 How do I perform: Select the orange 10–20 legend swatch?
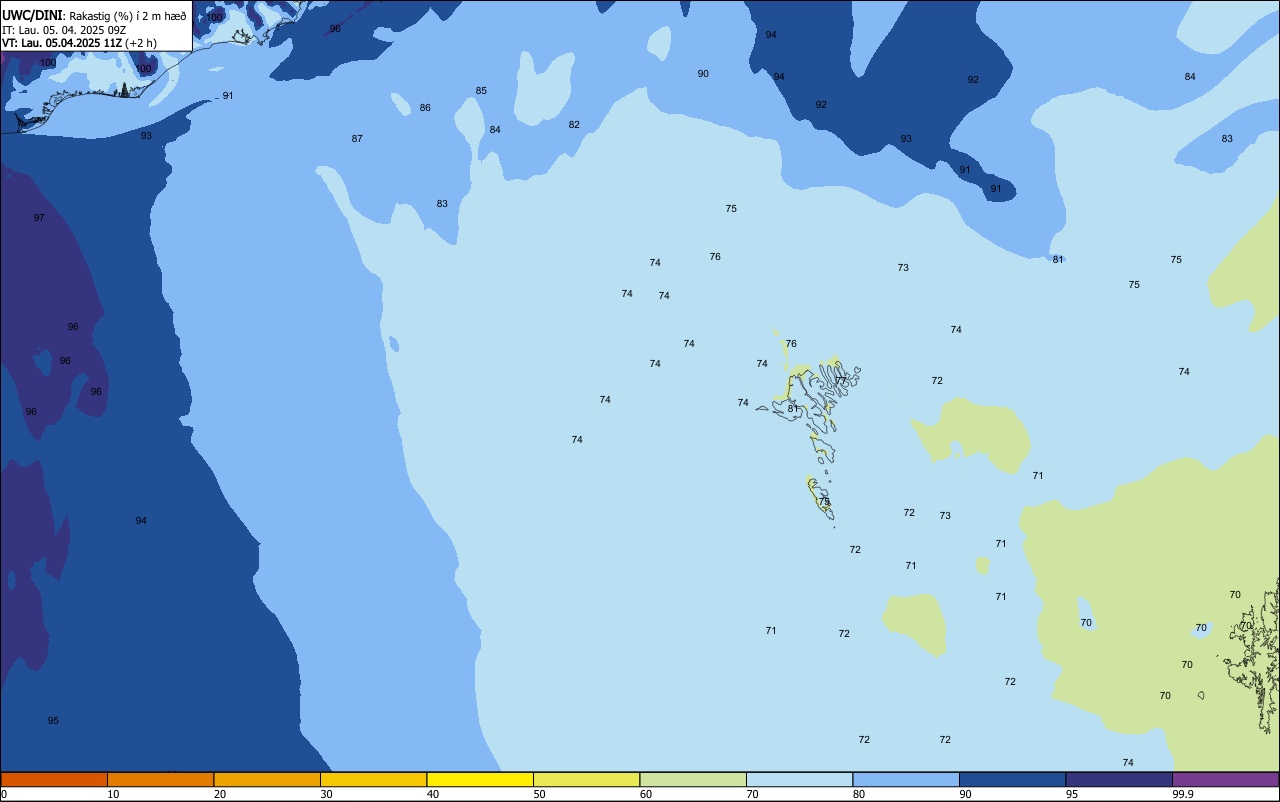click(x=160, y=779)
